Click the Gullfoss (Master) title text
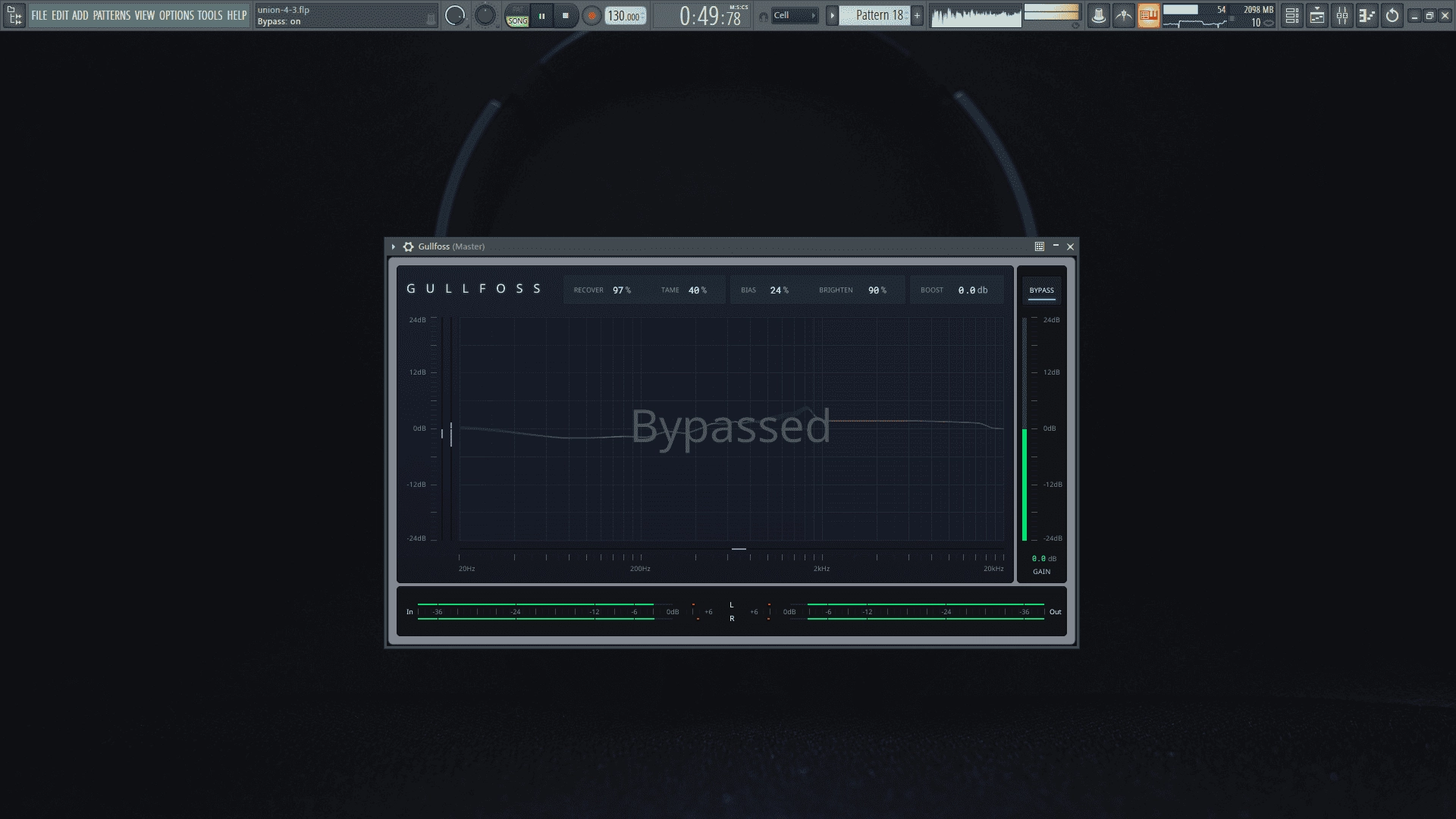This screenshot has height=819, width=1456. point(451,246)
